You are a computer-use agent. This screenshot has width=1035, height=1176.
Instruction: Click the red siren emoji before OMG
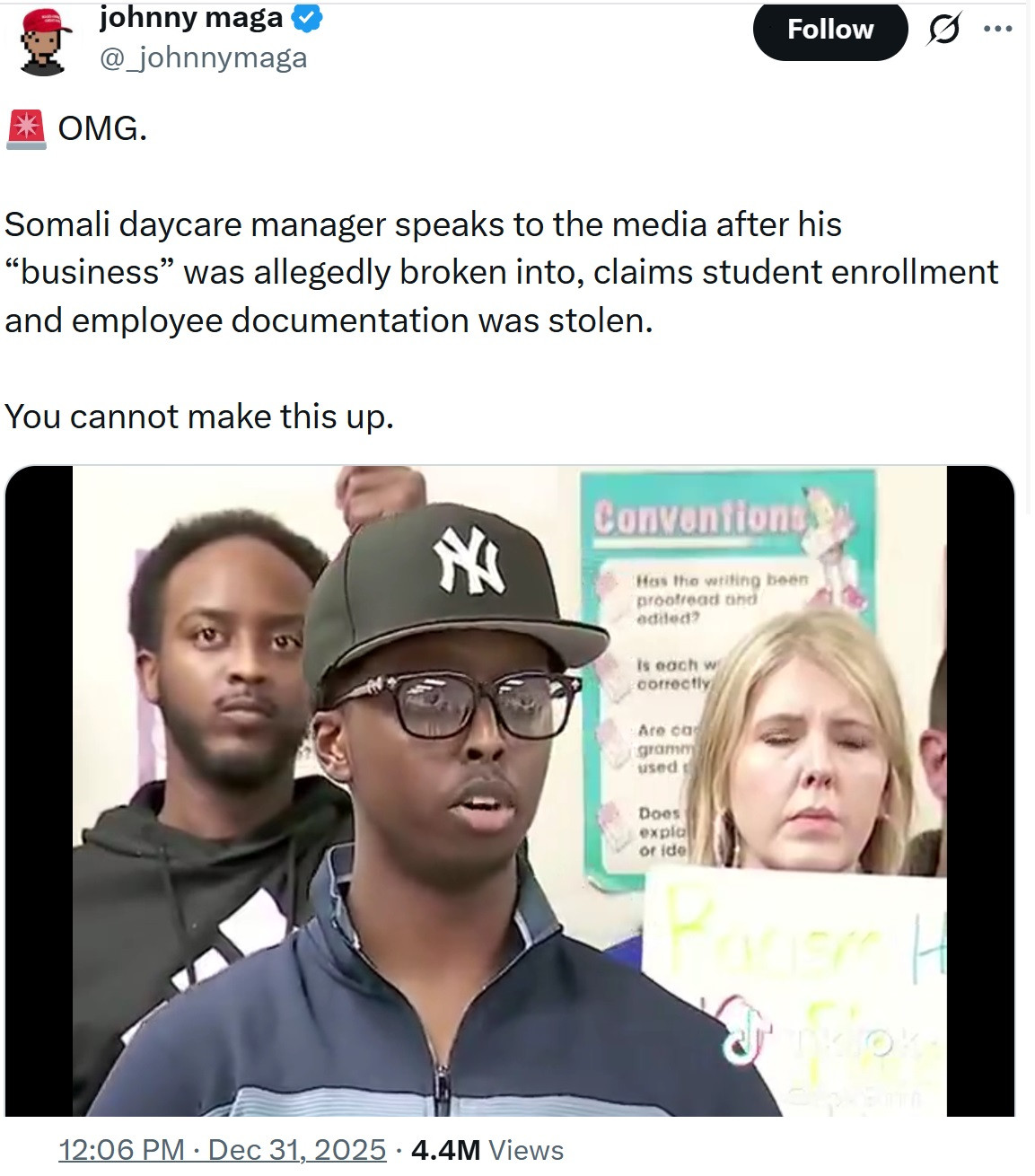[26, 129]
